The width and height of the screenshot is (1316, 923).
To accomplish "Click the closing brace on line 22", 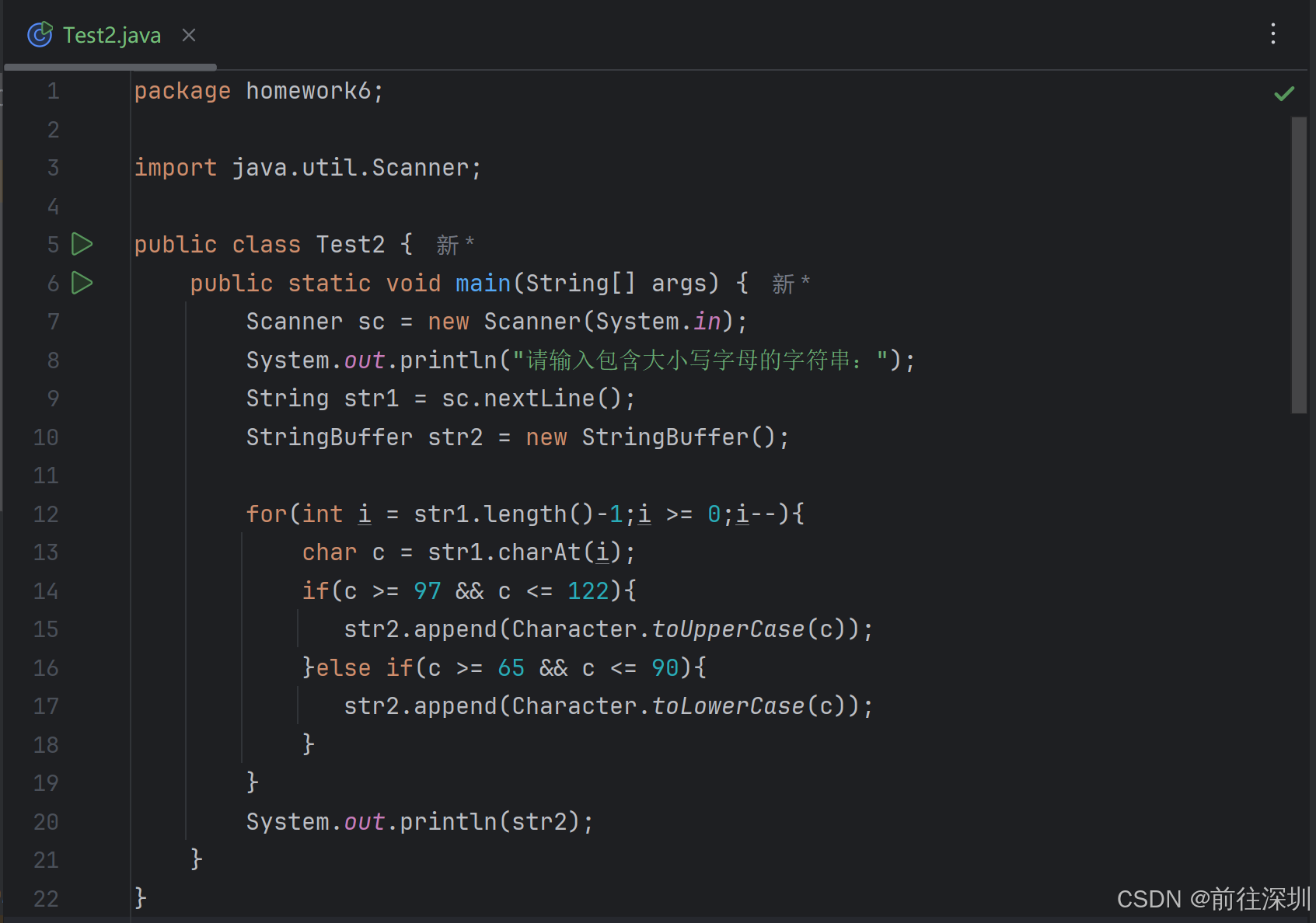I will 140,898.
